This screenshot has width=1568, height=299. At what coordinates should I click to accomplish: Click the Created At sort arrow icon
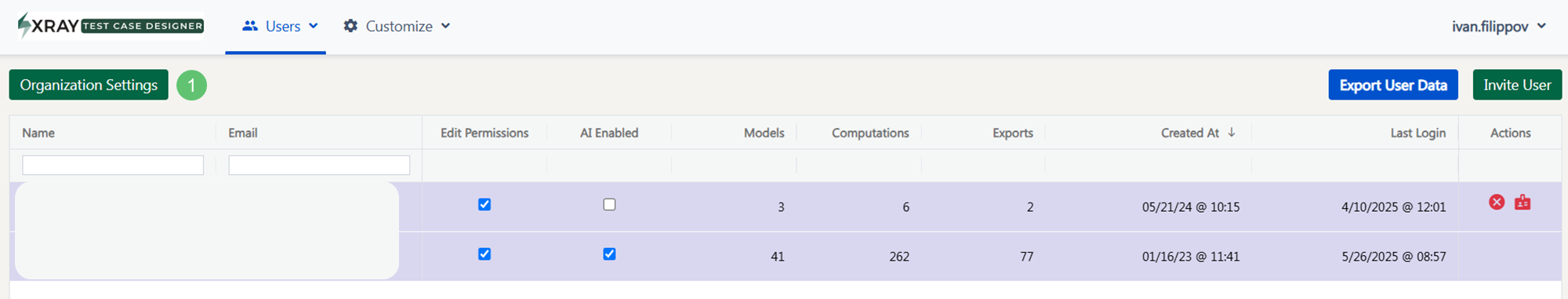(1232, 133)
